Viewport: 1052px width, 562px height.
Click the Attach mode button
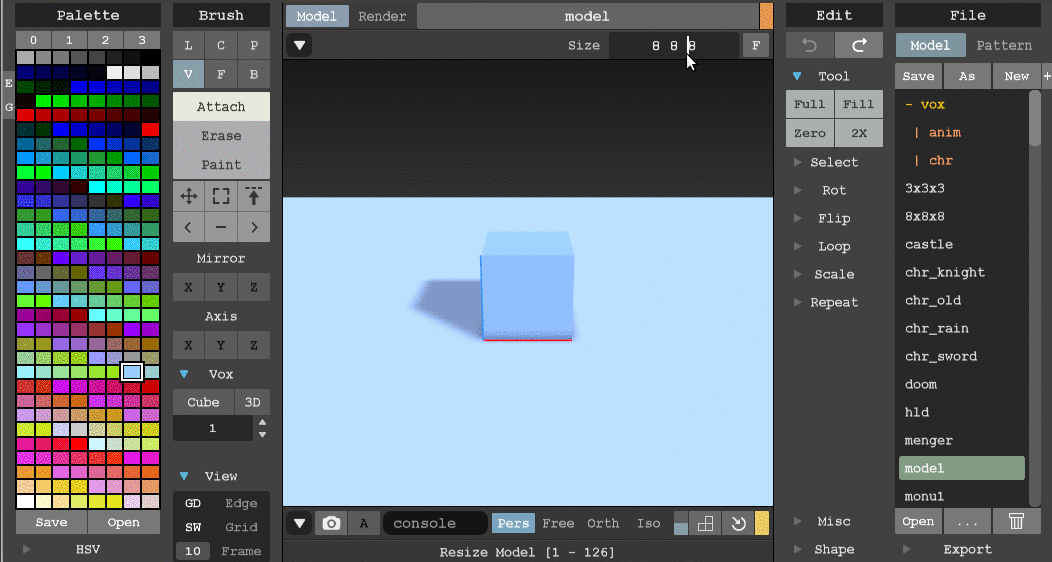221,107
